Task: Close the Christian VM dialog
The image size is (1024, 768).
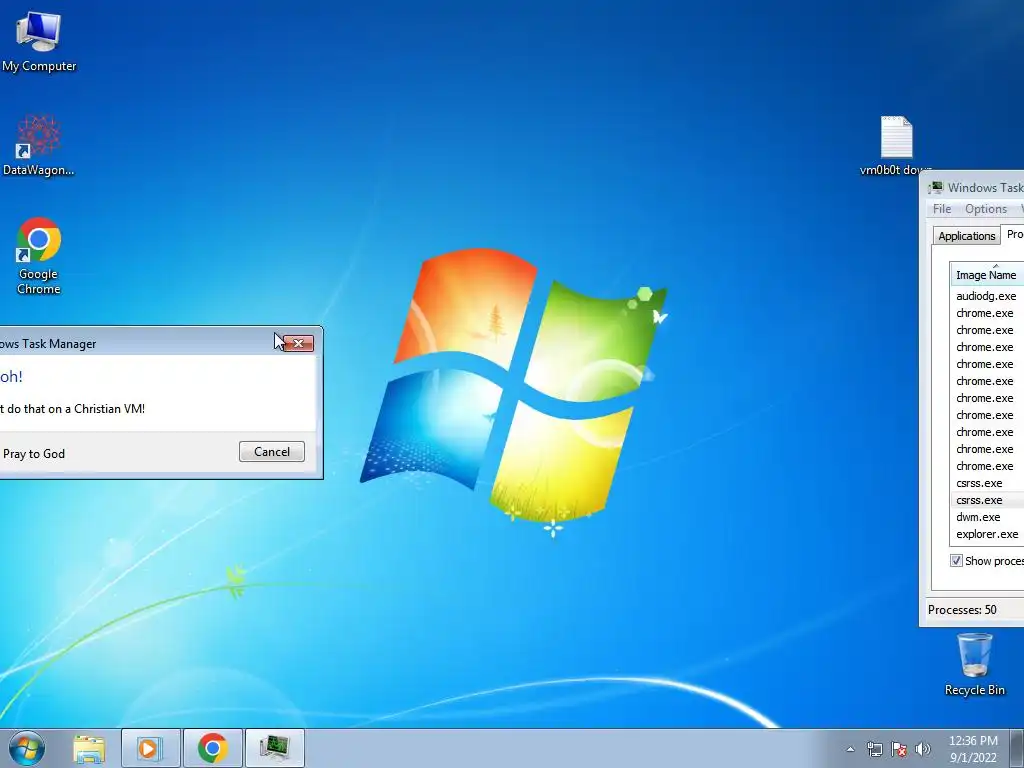Action: [x=298, y=344]
